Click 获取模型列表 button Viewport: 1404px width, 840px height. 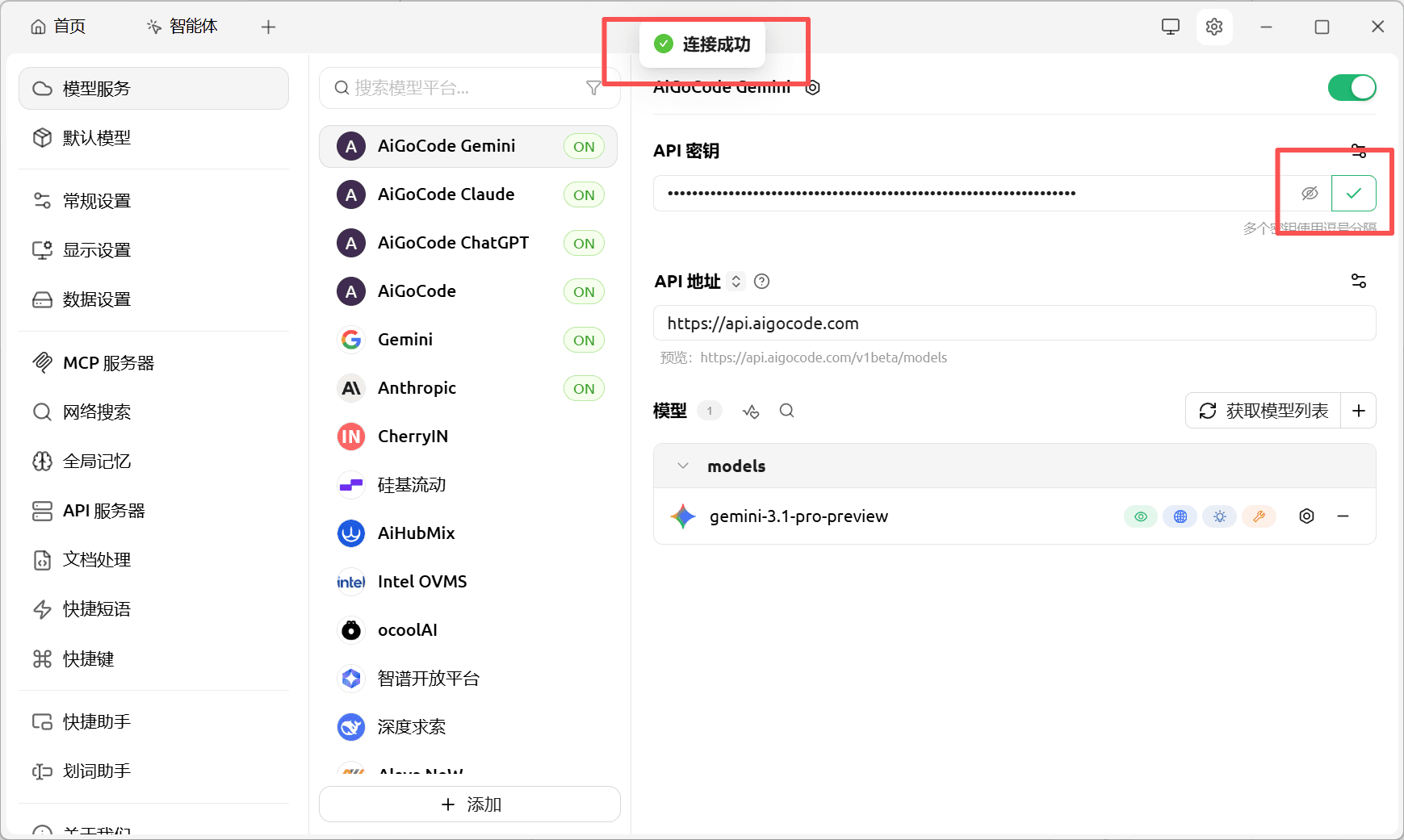1264,411
